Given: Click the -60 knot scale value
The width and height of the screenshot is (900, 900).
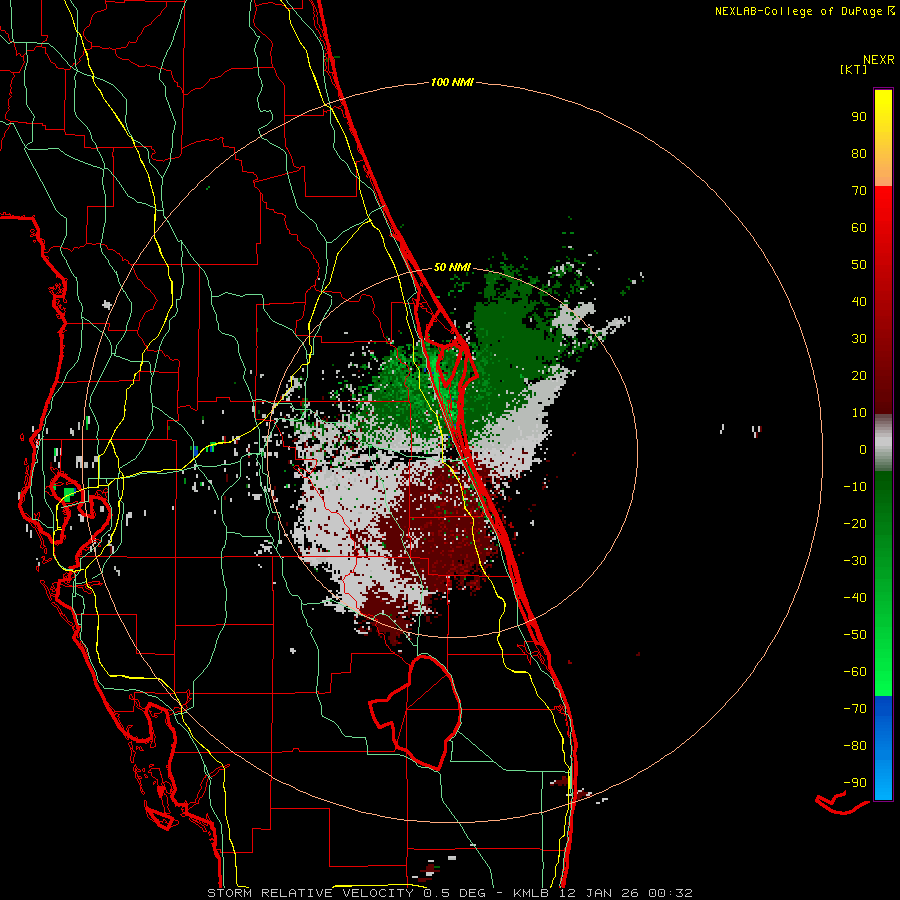Looking at the screenshot, I should pos(855,672).
